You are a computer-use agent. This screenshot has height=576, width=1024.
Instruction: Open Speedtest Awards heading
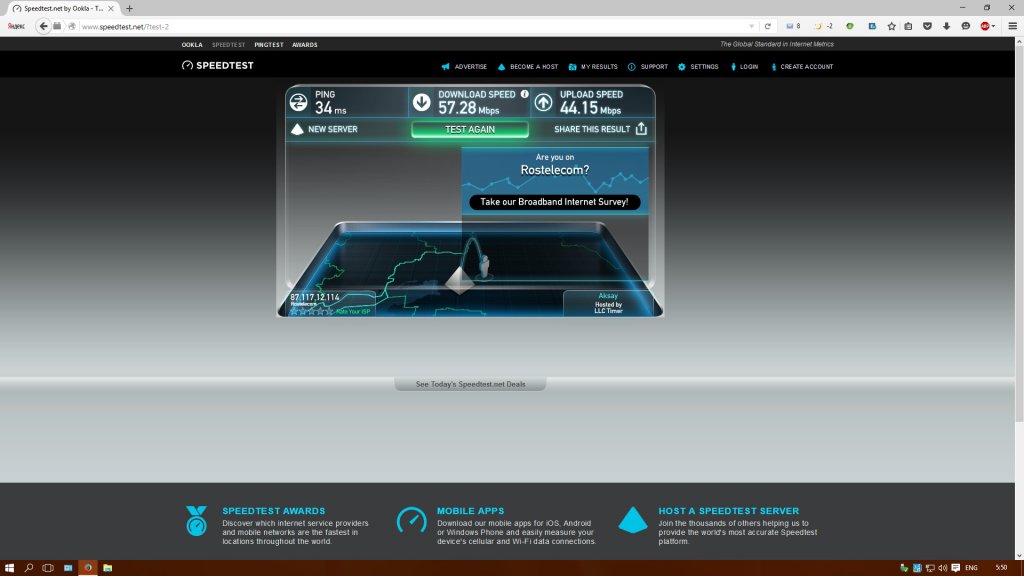click(x=274, y=511)
